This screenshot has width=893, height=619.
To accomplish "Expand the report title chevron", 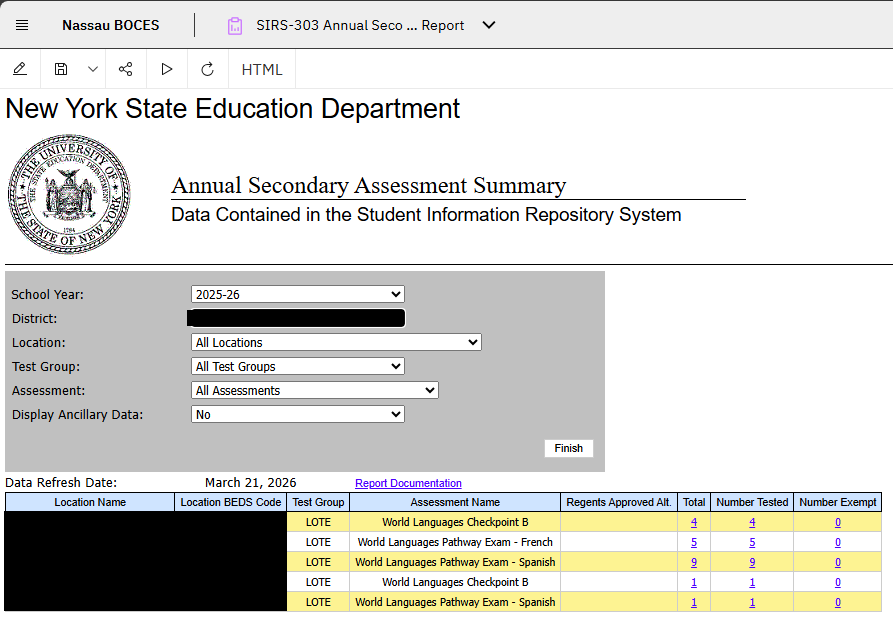I will tap(489, 25).
